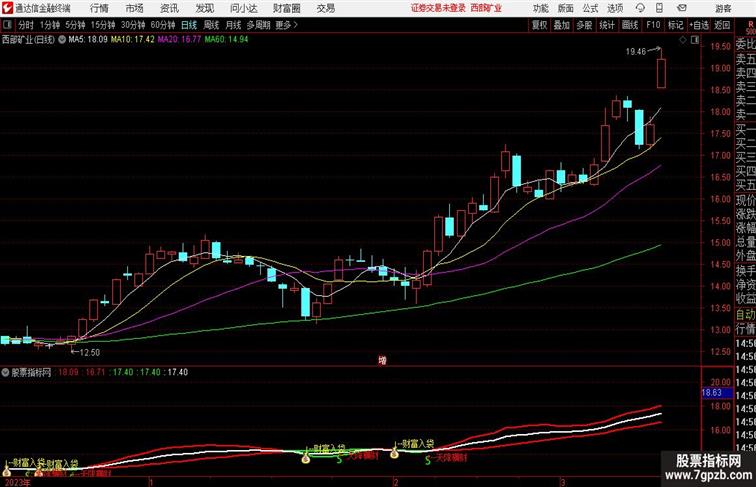Open the mobile phone icon
756x487 pixels.
coord(660,8)
